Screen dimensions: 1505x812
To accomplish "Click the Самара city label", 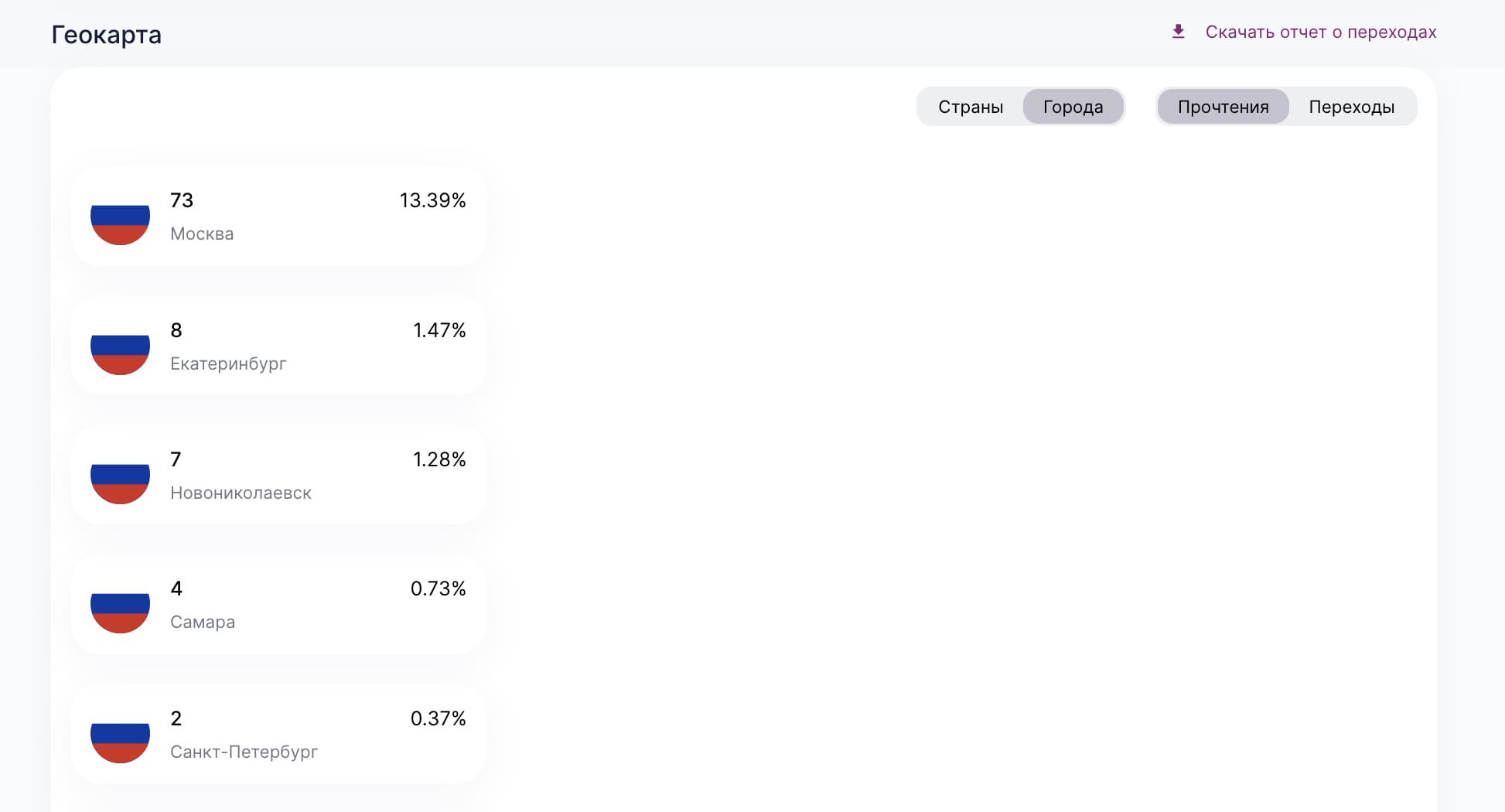I will [x=203, y=622].
